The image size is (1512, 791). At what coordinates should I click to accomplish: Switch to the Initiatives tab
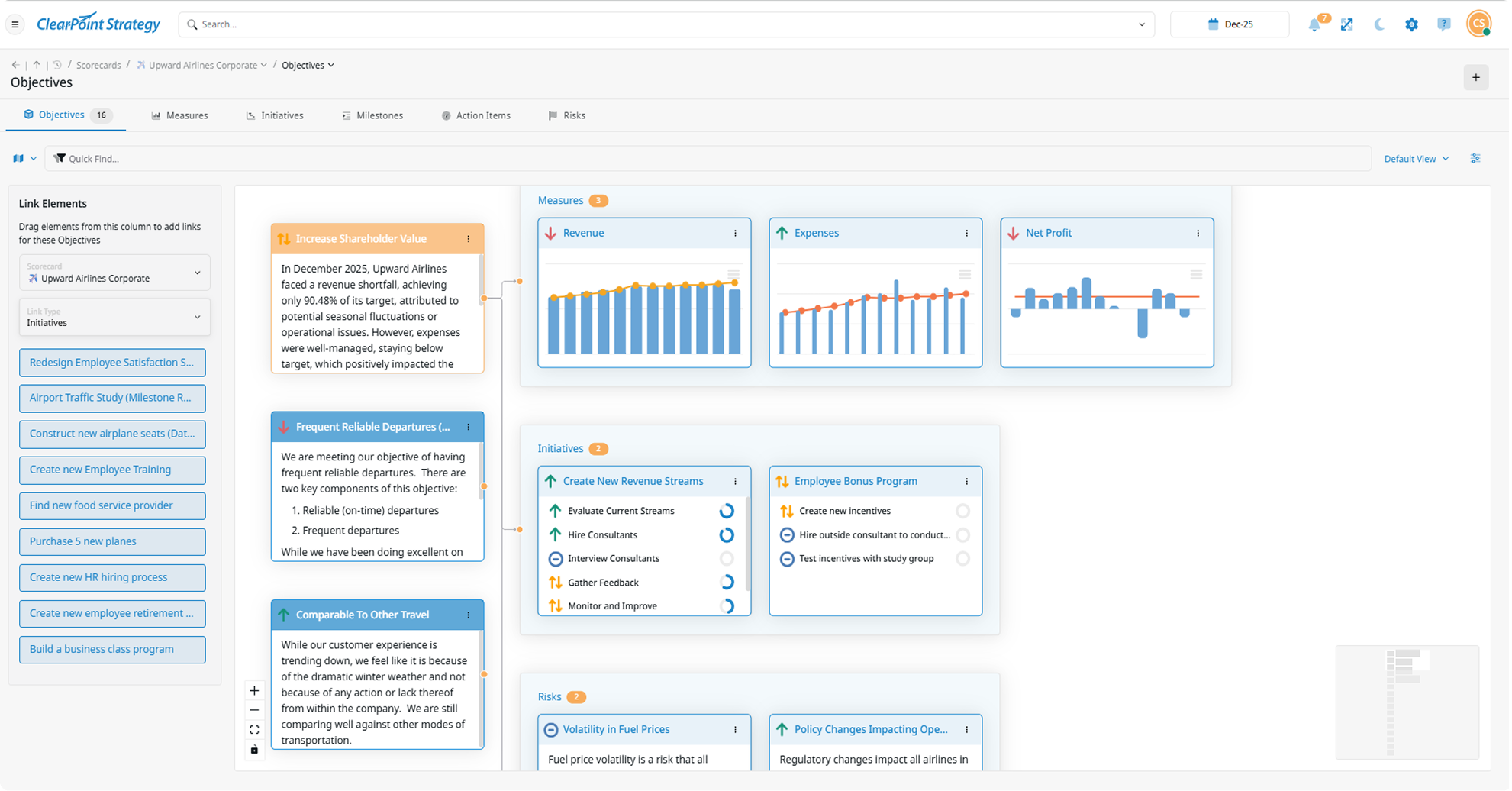(x=276, y=116)
